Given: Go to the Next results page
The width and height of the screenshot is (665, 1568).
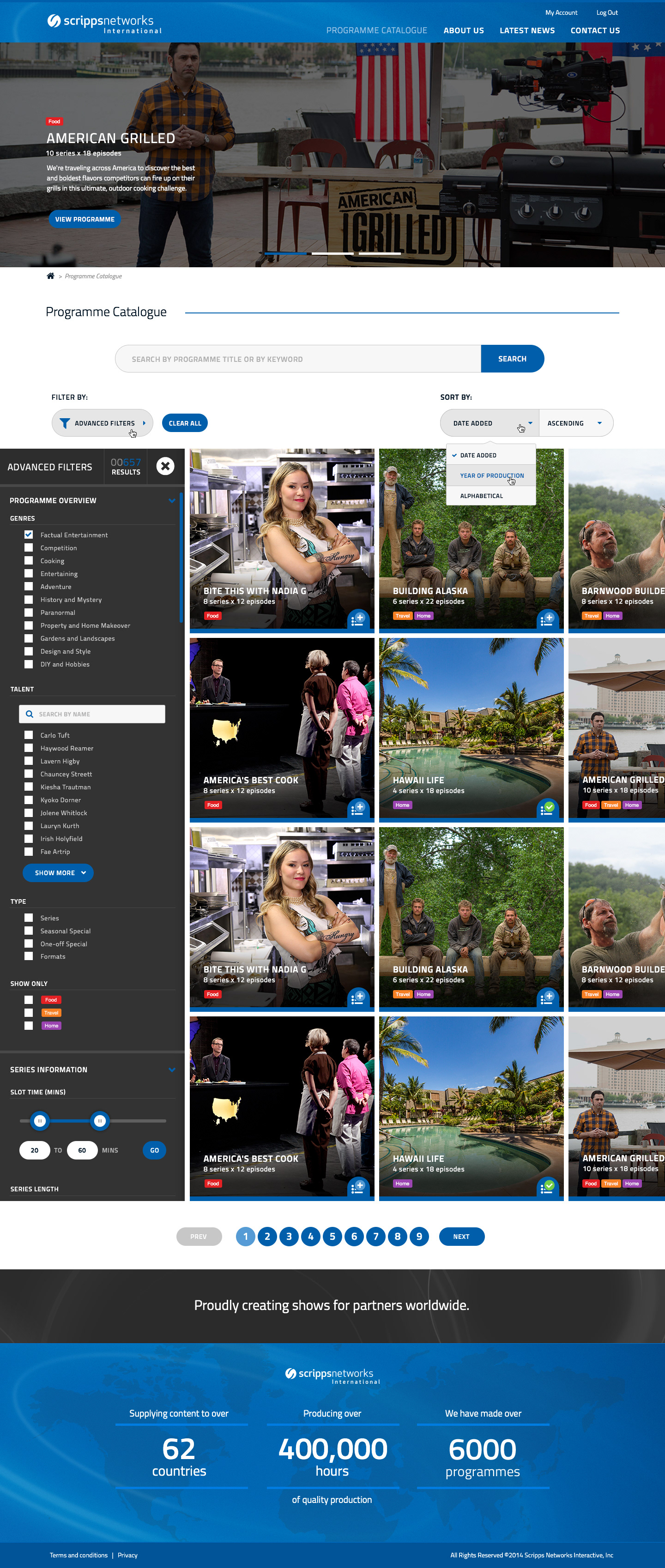Looking at the screenshot, I should pos(461,1236).
